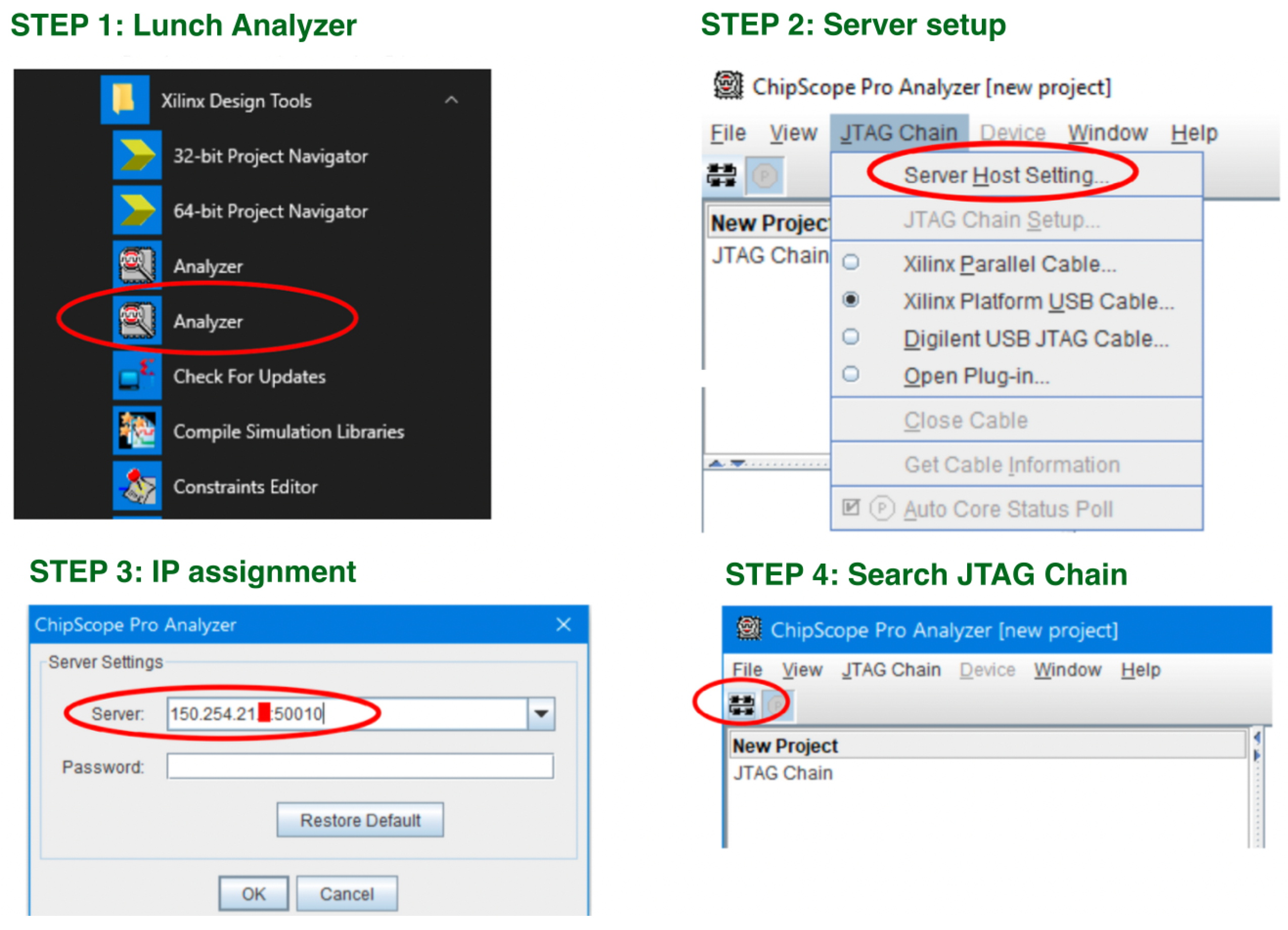Click Server label in Server Settings
This screenshot has height=930, width=1288.
pyautogui.click(x=118, y=714)
